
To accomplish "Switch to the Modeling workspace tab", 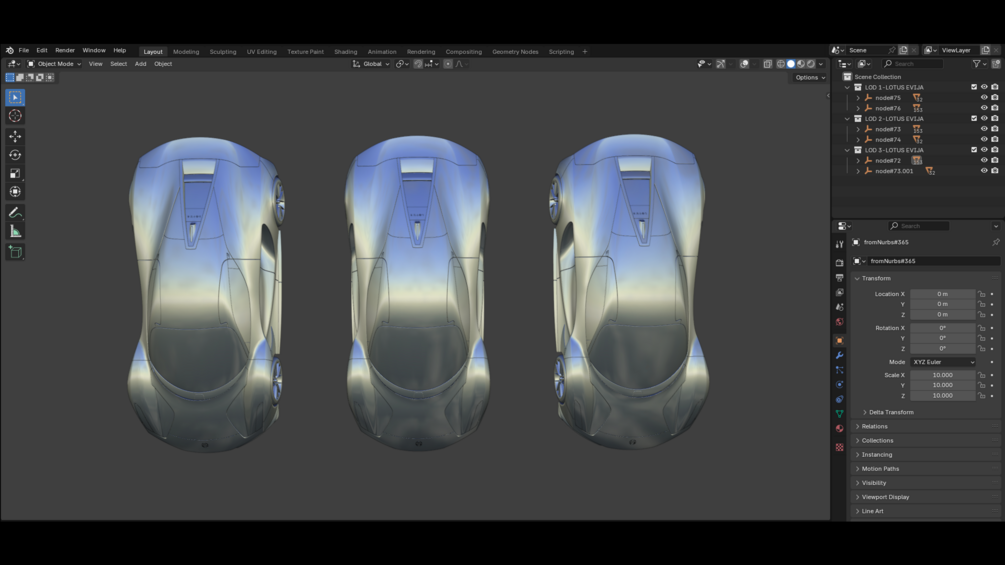I will [x=186, y=52].
